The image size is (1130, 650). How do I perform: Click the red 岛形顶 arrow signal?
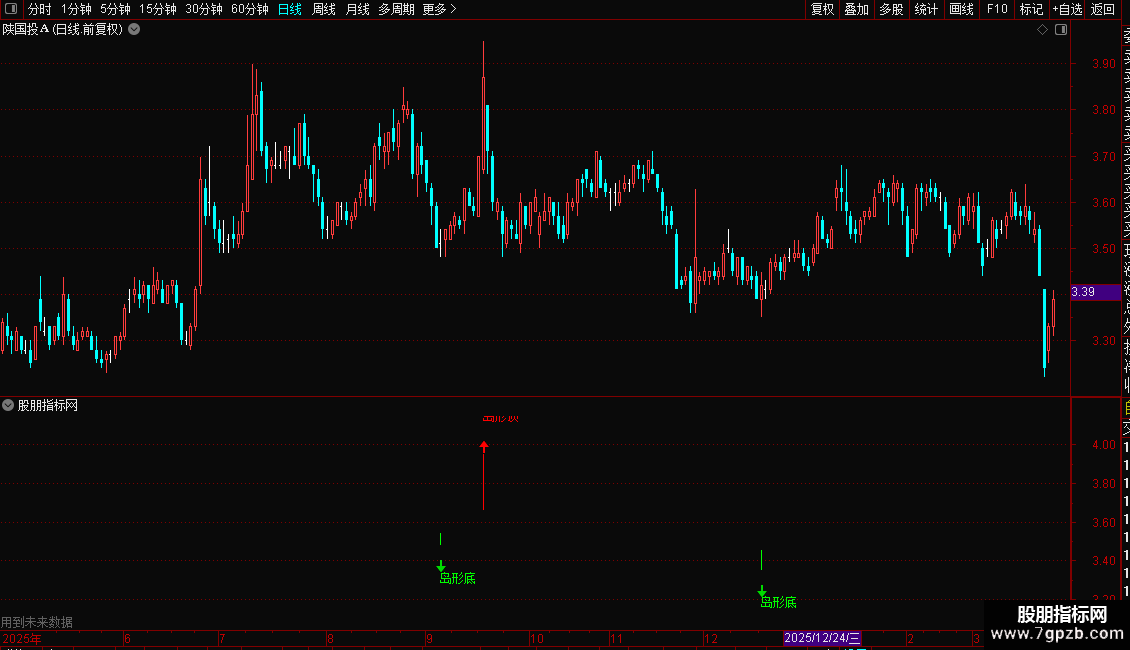(484, 475)
